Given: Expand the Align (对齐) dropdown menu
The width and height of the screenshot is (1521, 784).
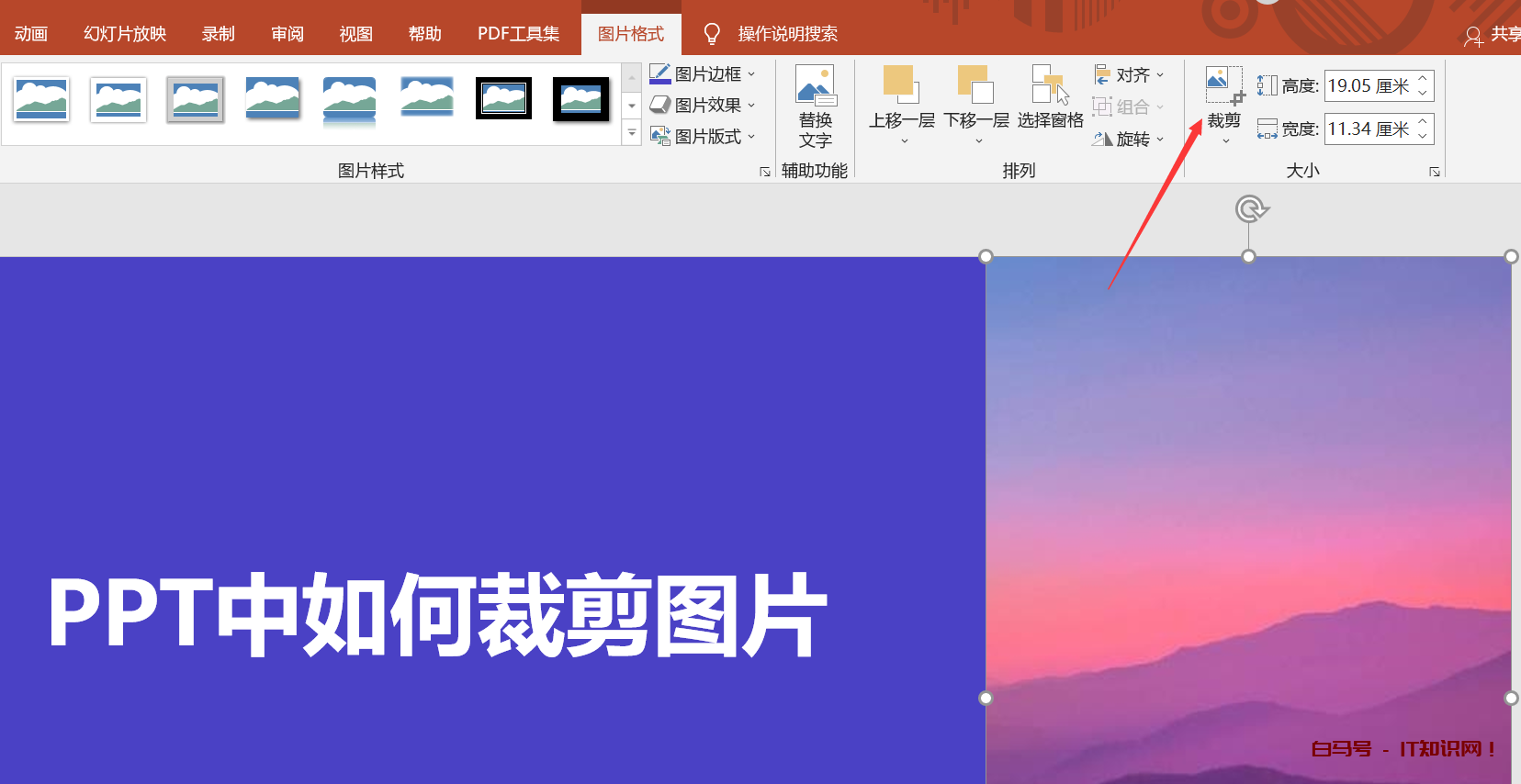Looking at the screenshot, I should [x=1129, y=75].
